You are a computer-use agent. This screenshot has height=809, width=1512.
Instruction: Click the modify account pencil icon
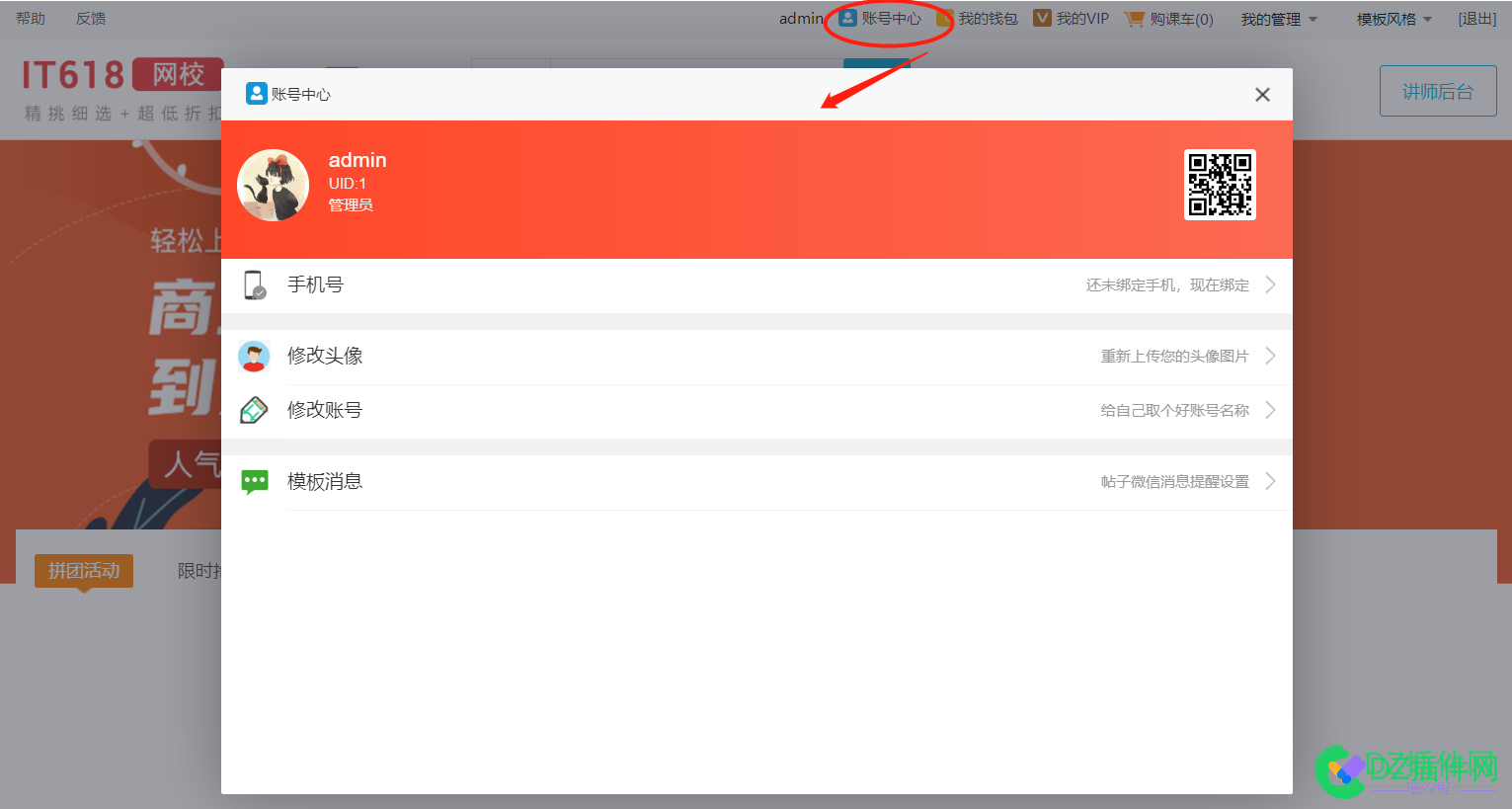click(x=254, y=410)
